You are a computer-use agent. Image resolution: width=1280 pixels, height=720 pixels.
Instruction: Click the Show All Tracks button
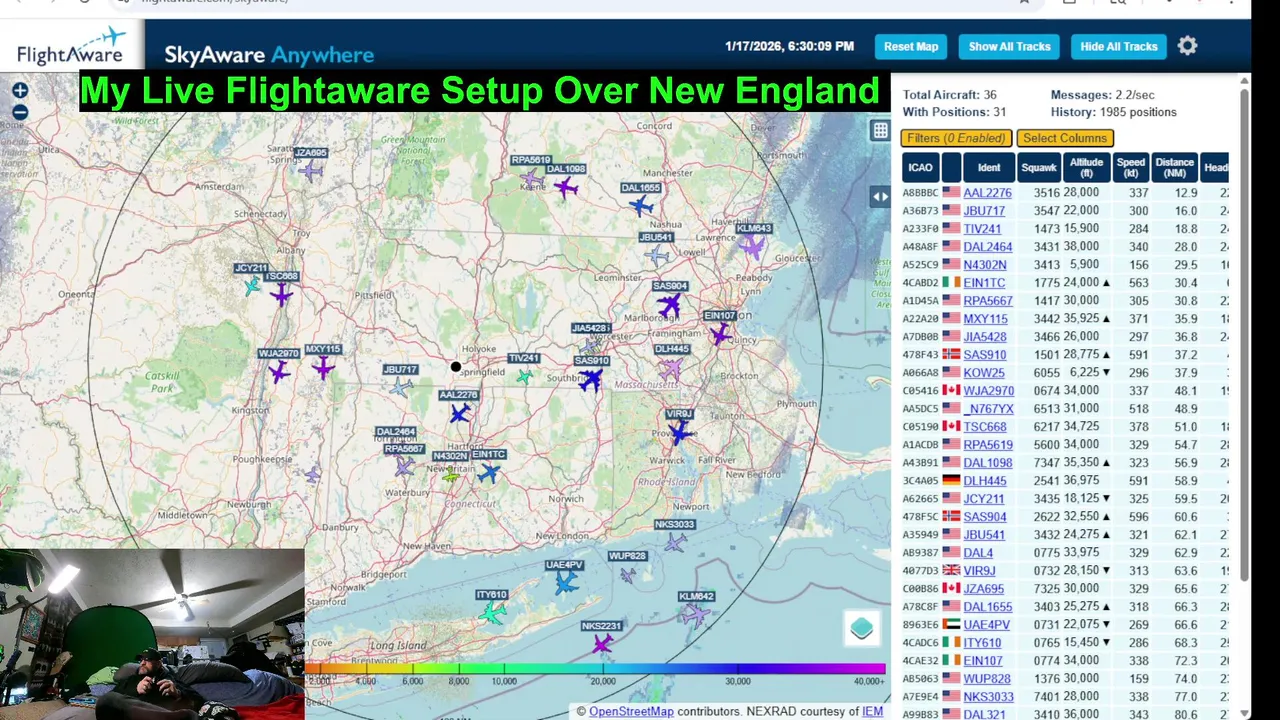(x=1009, y=46)
